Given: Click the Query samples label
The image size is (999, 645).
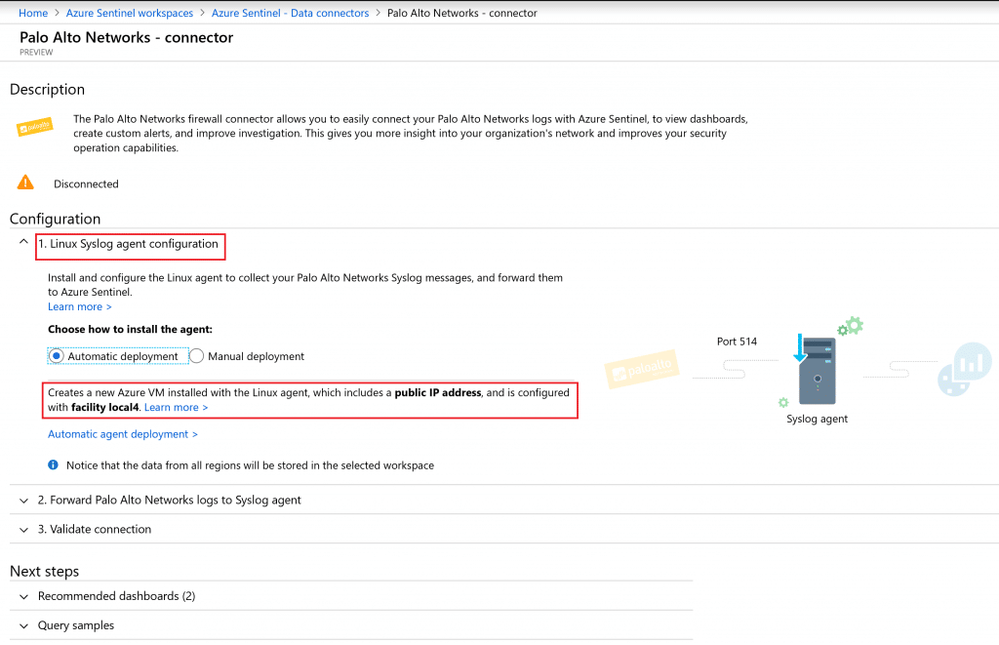Looking at the screenshot, I should [x=76, y=626].
